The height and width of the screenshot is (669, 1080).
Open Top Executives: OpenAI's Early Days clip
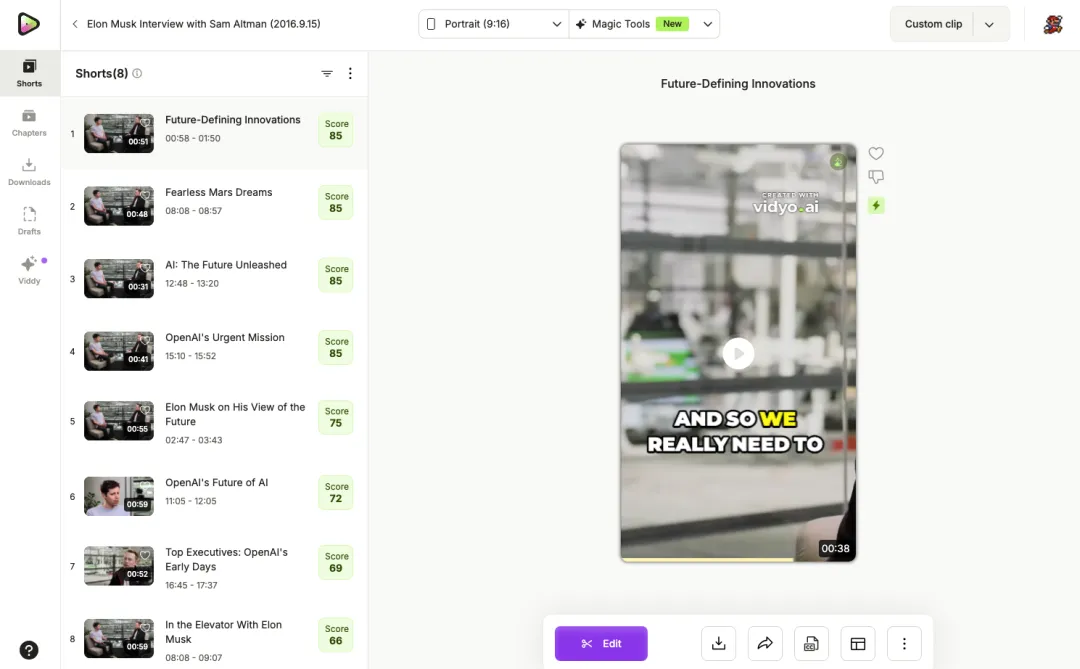(226, 559)
